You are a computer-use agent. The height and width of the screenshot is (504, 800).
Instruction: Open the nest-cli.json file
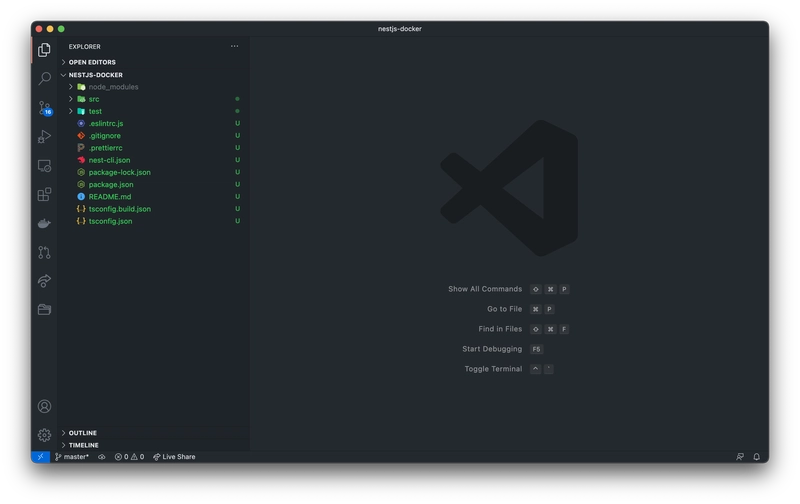153,160
